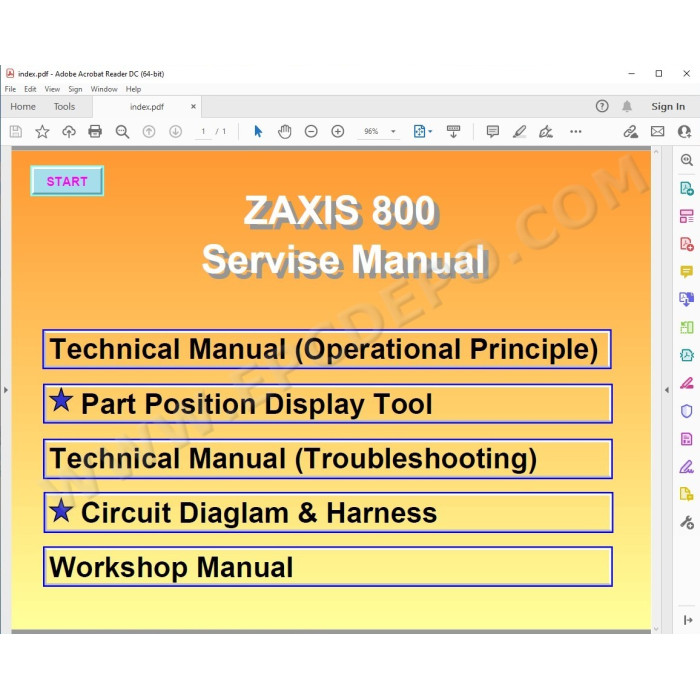Click the Save file icon
Viewport: 700px width, 700px height.
(x=16, y=131)
